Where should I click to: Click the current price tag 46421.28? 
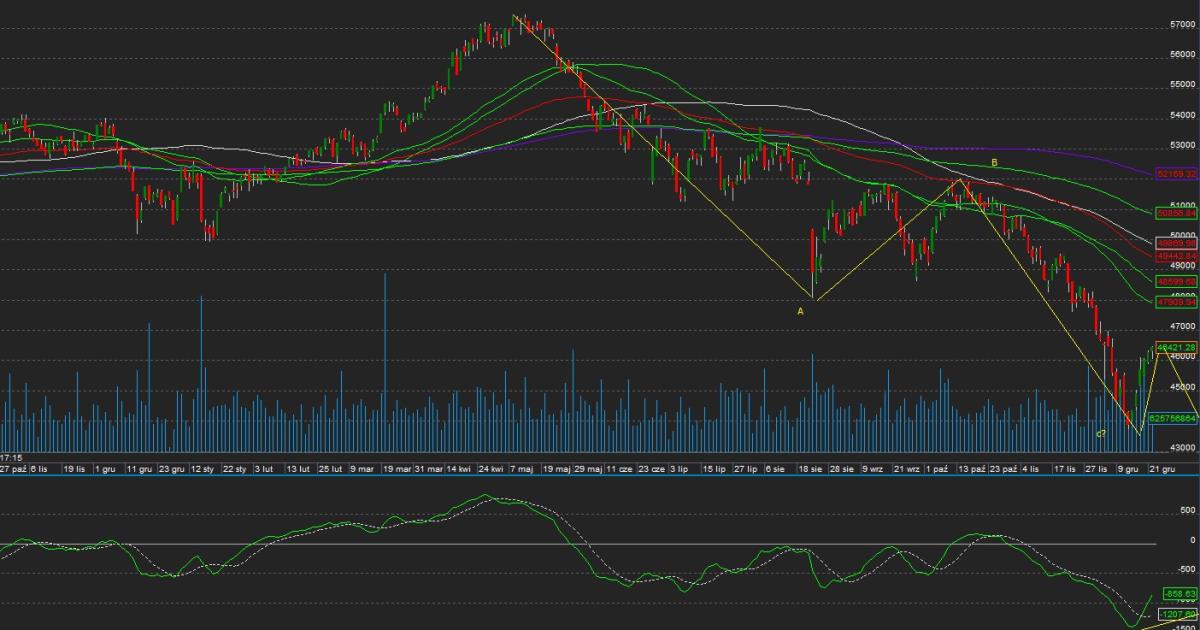pyautogui.click(x=1176, y=347)
